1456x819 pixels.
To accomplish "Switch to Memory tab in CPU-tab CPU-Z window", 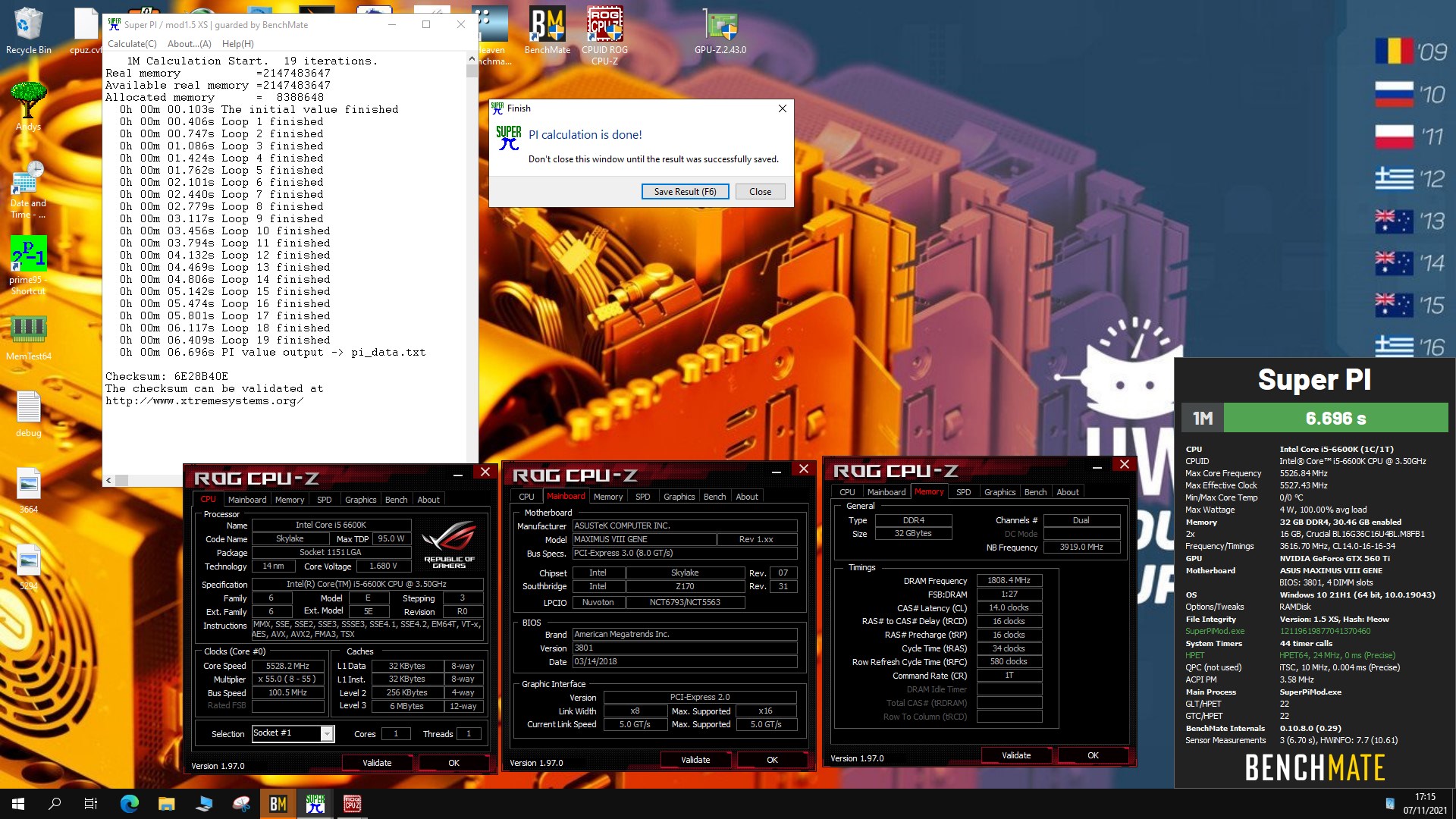I will coord(290,500).
